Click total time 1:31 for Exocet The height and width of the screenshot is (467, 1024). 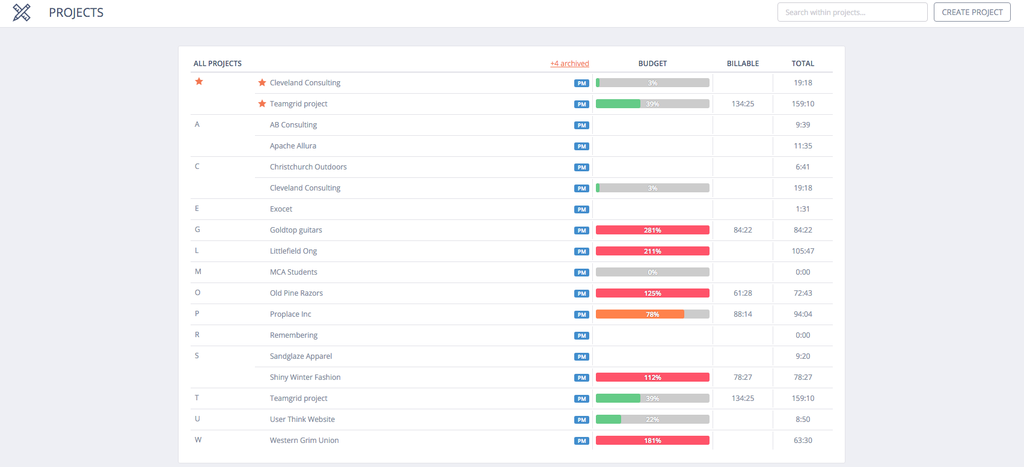click(803, 209)
